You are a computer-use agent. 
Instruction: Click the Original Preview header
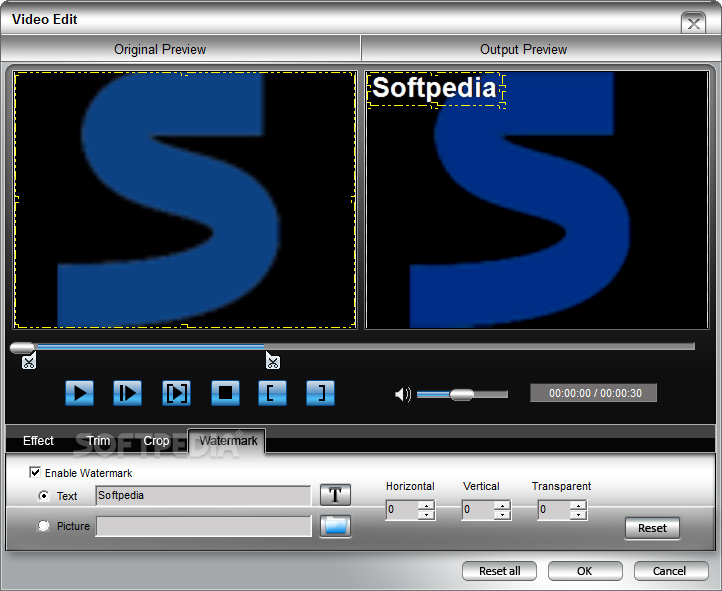pyautogui.click(x=160, y=49)
